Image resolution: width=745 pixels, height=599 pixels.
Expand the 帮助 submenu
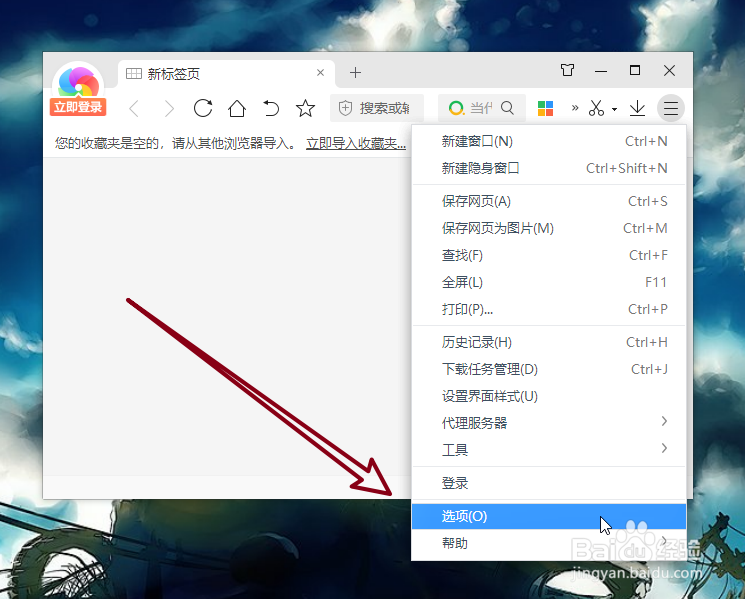click(x=549, y=543)
